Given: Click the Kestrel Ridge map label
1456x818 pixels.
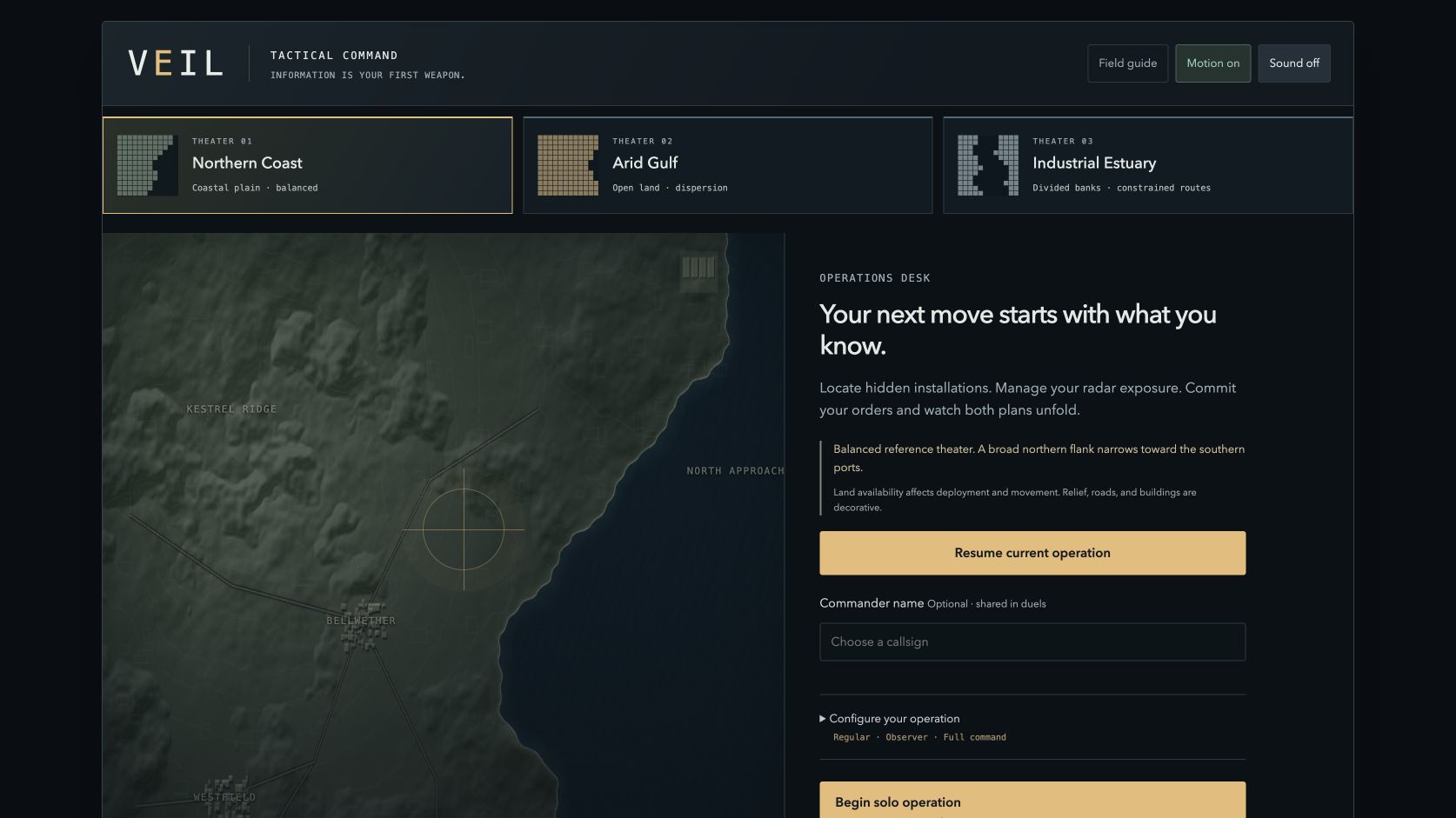Looking at the screenshot, I should click(231, 409).
